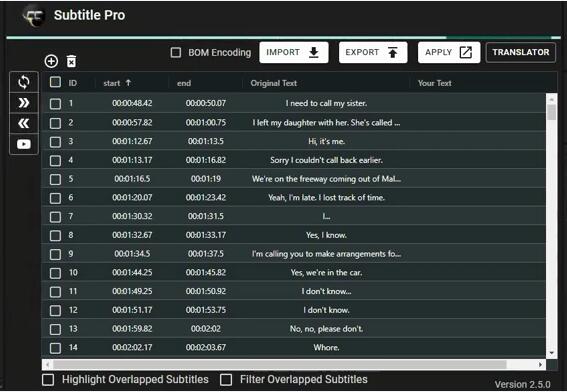Check the checkbox for subtitle row 13
Image resolution: width=567 pixels, height=392 pixels.
[x=55, y=329]
